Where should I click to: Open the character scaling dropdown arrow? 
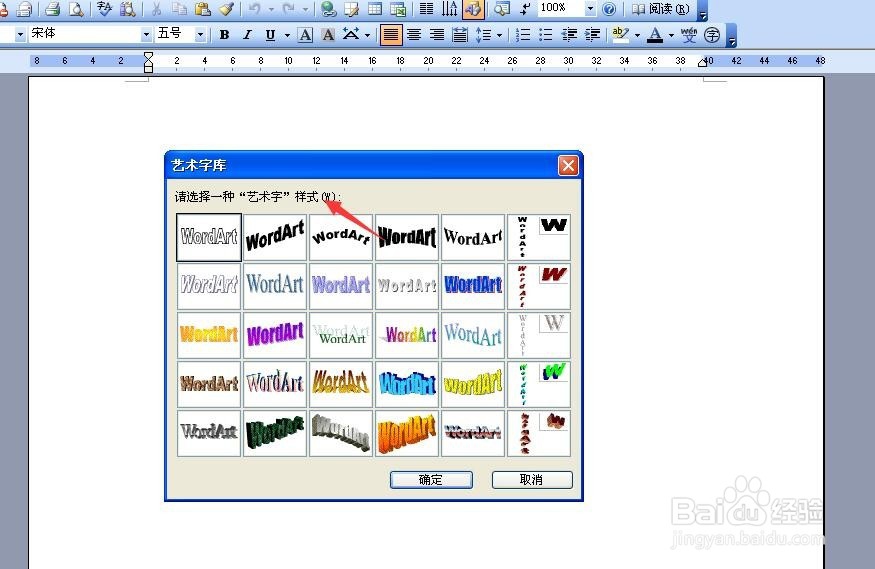pos(367,35)
